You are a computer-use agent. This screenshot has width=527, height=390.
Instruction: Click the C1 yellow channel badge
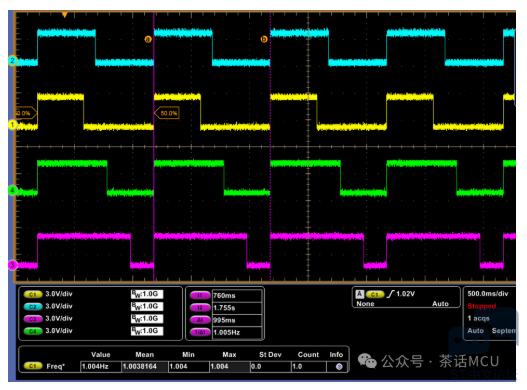pos(33,295)
